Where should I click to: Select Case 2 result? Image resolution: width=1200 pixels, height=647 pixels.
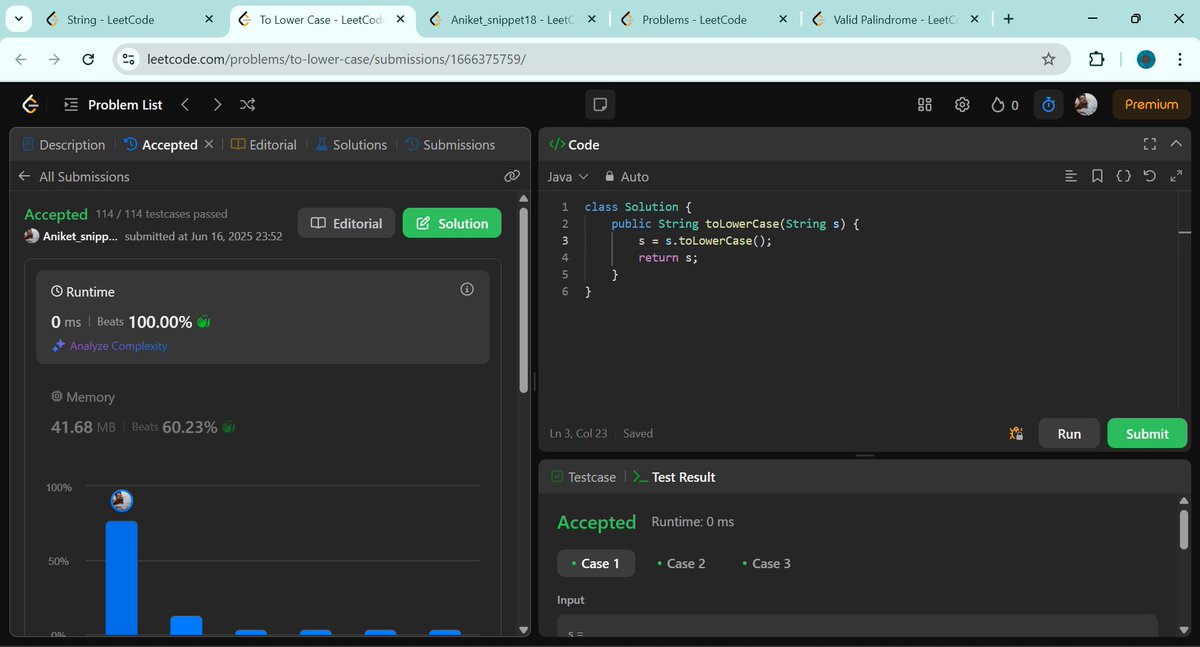pyautogui.click(x=681, y=563)
